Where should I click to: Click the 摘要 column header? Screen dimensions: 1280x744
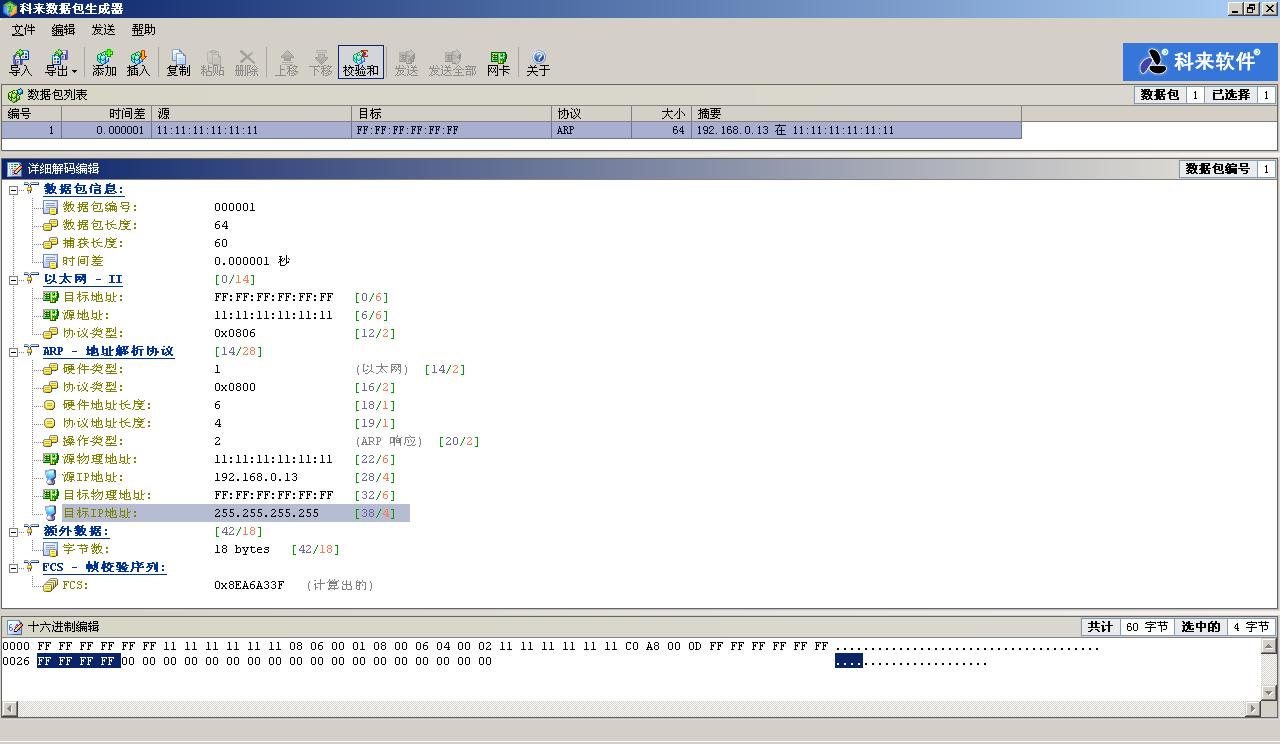pos(855,114)
